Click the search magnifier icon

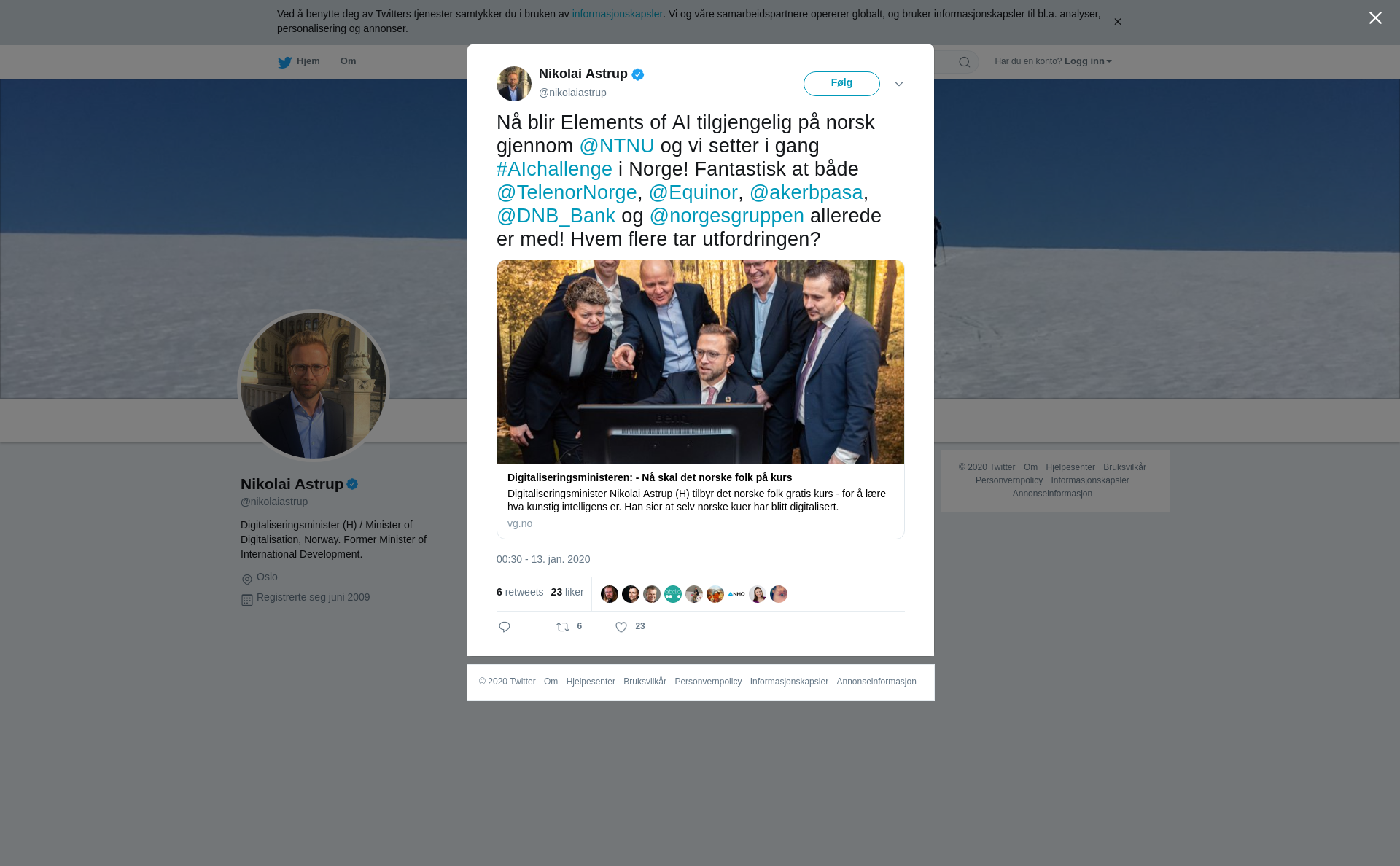pyautogui.click(x=965, y=62)
